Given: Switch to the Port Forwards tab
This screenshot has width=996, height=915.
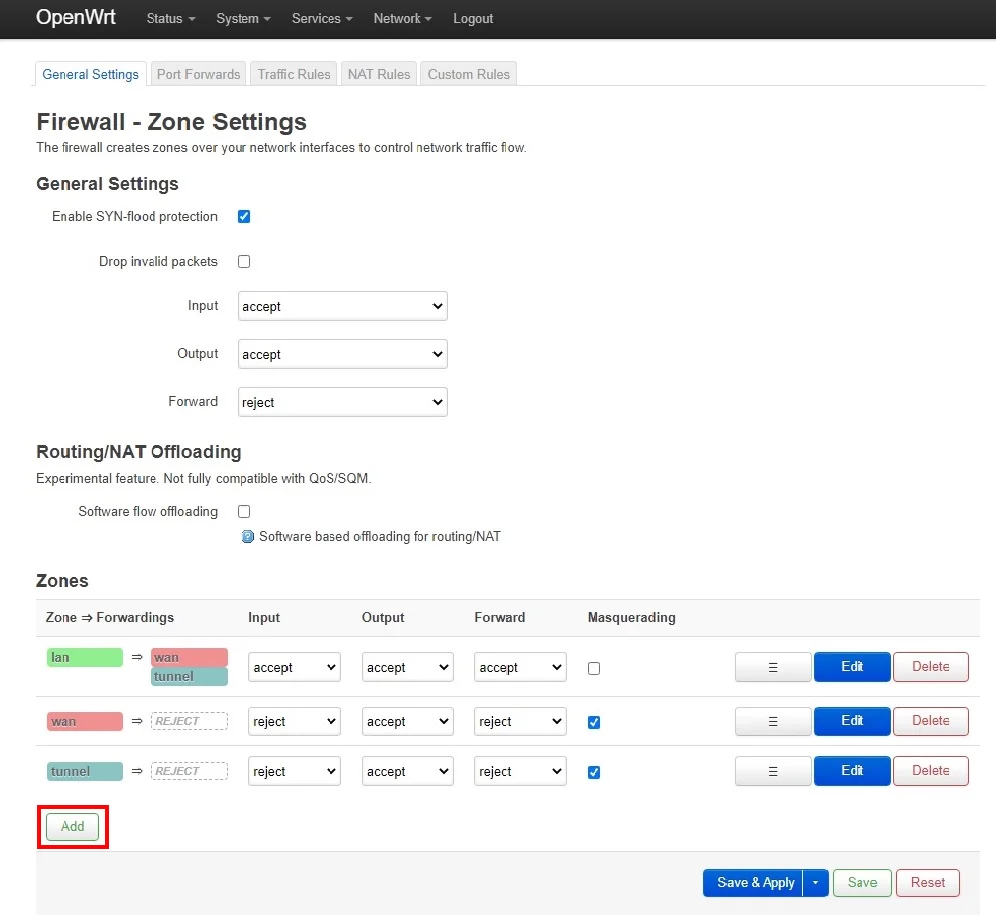Looking at the screenshot, I should 198,74.
